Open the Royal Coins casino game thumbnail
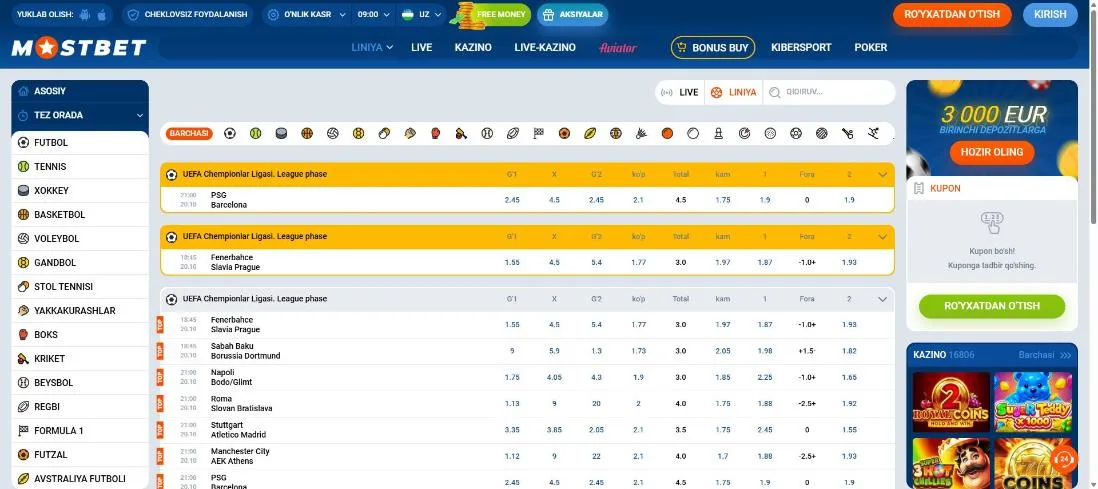Viewport: 1098px width, 489px height. point(951,402)
